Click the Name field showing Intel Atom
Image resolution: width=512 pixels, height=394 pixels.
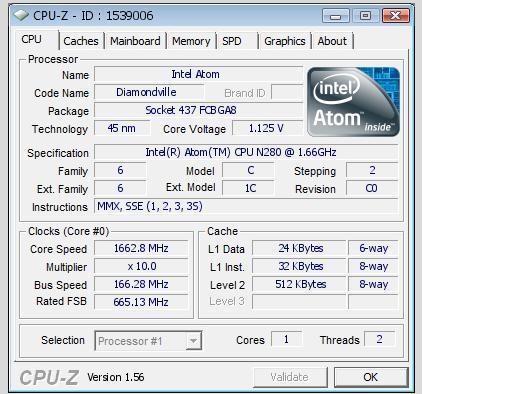tap(198, 74)
